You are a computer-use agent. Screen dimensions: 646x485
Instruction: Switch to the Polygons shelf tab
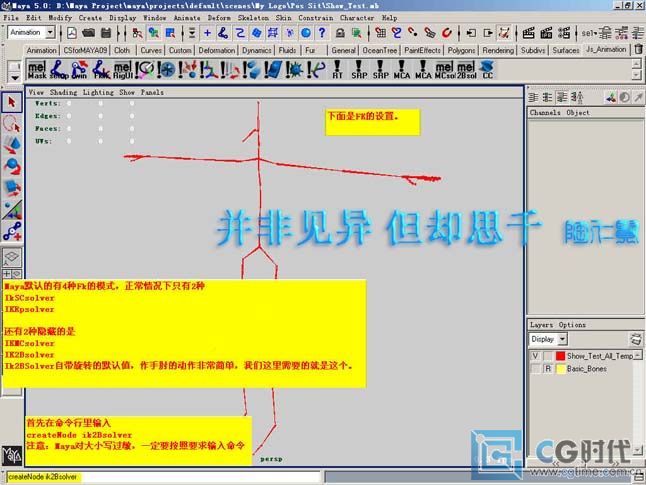click(461, 50)
